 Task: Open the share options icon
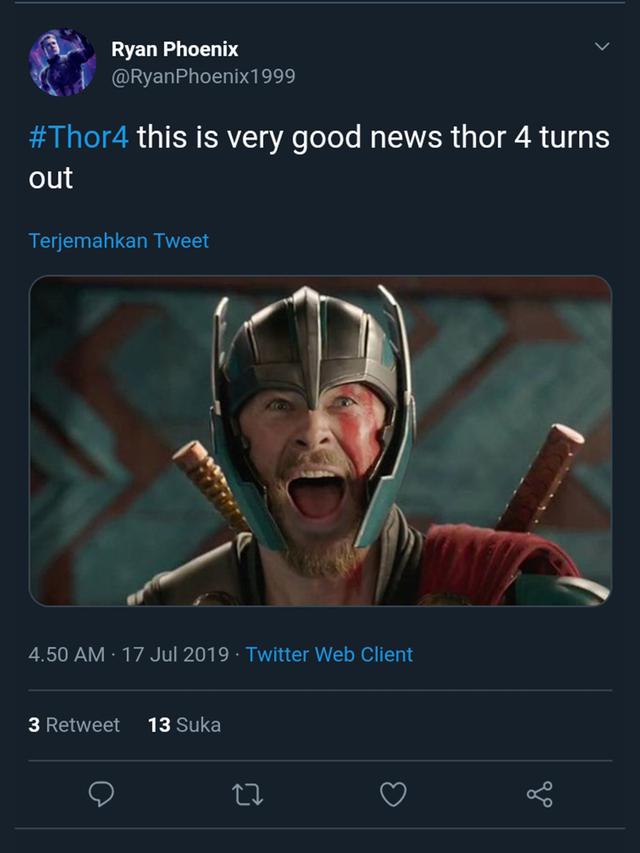point(541,794)
